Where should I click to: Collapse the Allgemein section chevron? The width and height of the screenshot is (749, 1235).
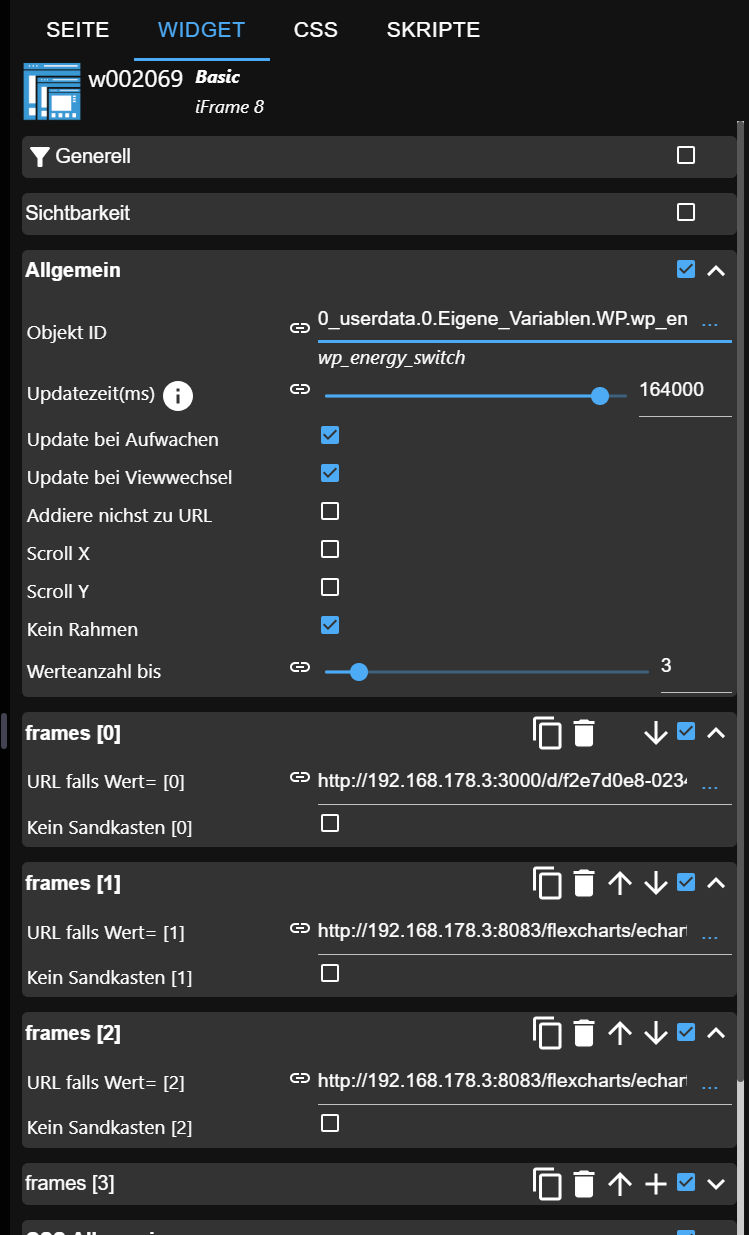pos(716,269)
